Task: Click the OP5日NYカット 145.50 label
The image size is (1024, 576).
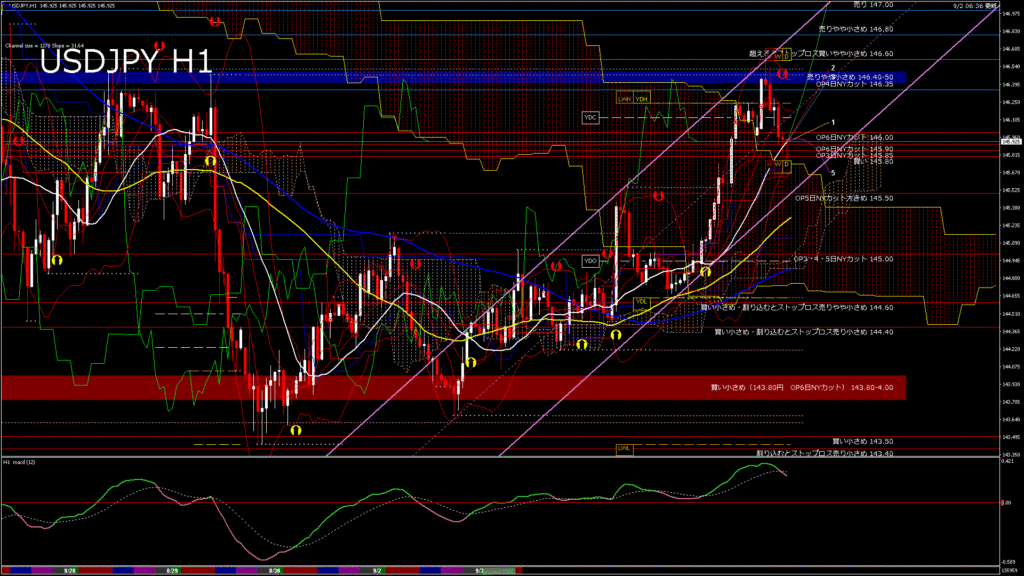Action: pos(843,198)
